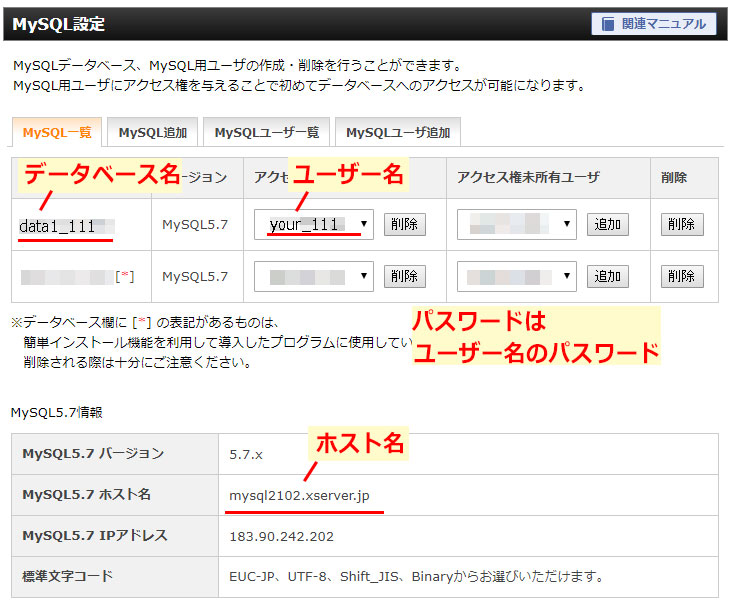
Task: Click the 削除 column header
Action: click(674, 178)
